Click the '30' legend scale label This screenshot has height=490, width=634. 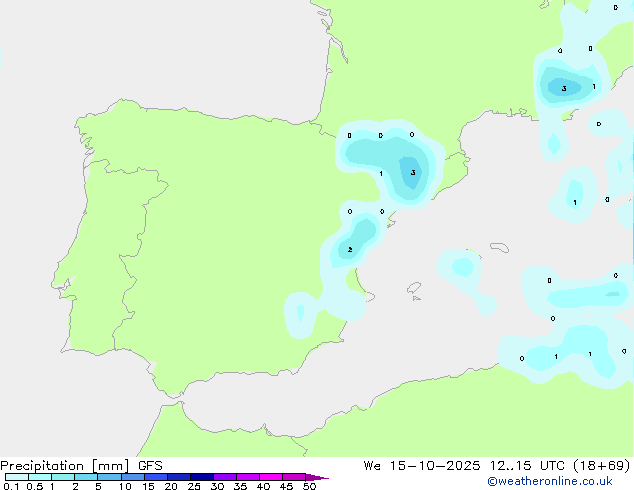click(217, 486)
